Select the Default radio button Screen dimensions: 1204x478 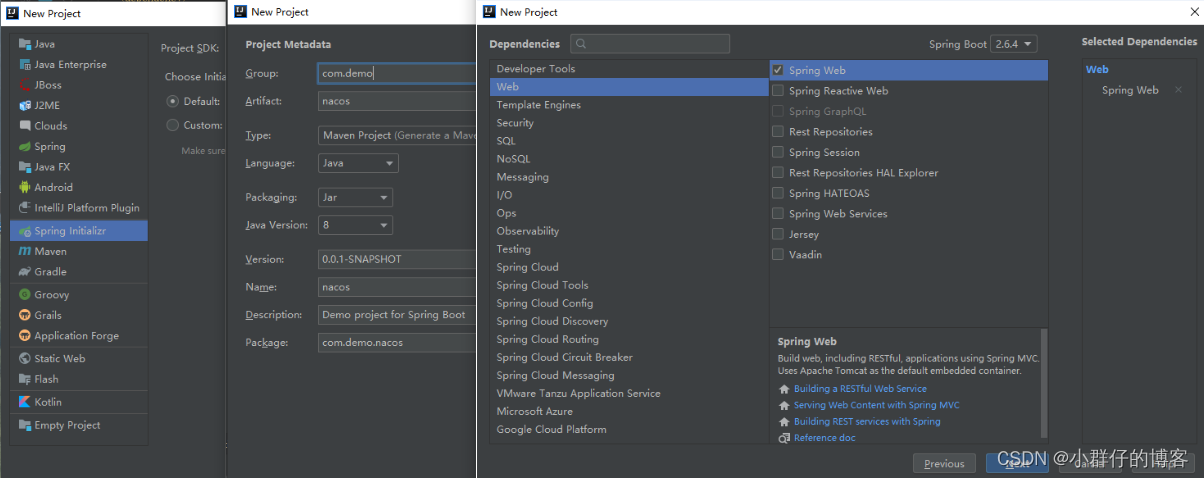[173, 101]
